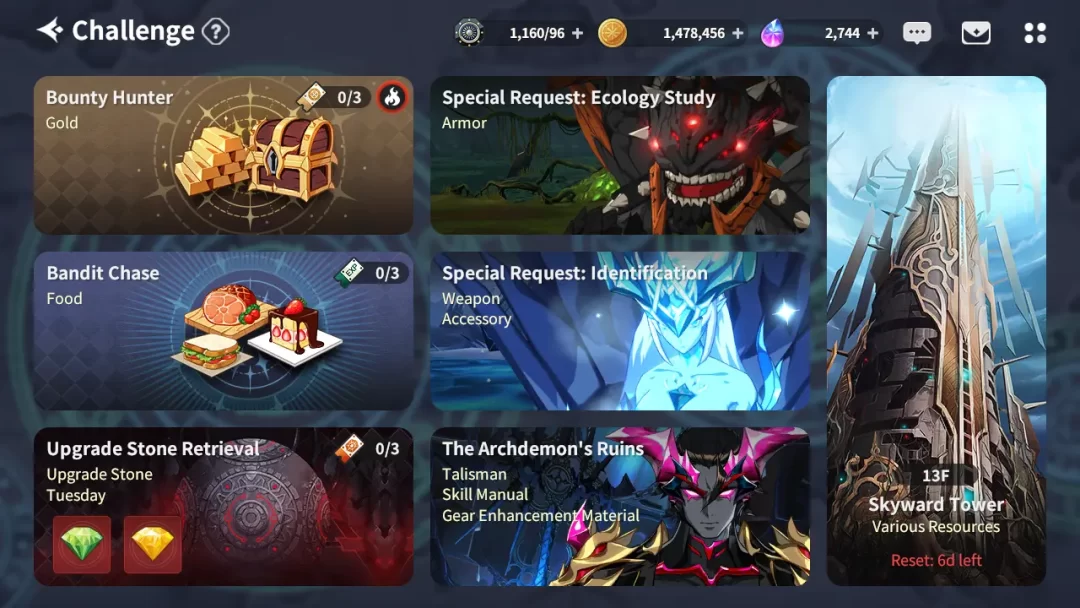This screenshot has height=608, width=1080.
Task: Add gold with the plus next to 1,478,456
Action: (738, 33)
